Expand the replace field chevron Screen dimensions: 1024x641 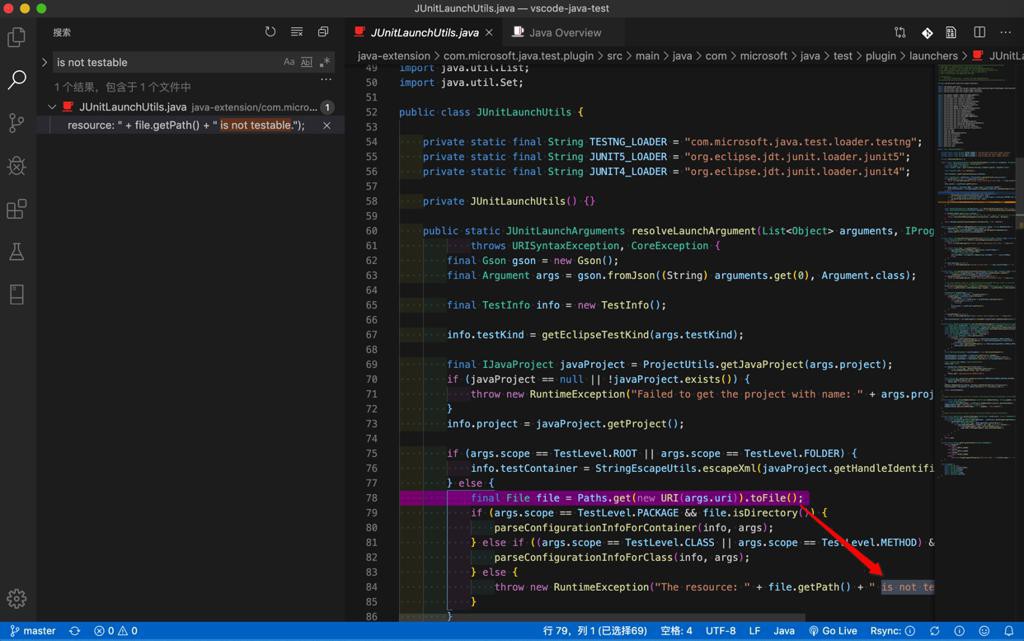(44, 62)
